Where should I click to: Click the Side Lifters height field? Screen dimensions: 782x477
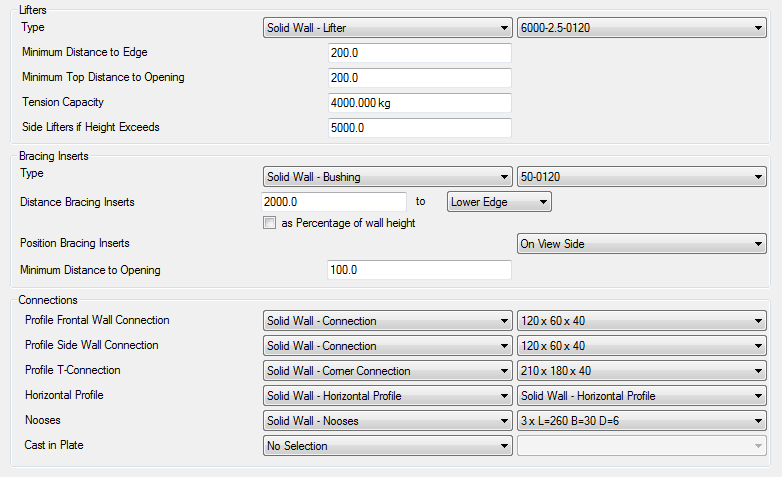pyautogui.click(x=419, y=128)
